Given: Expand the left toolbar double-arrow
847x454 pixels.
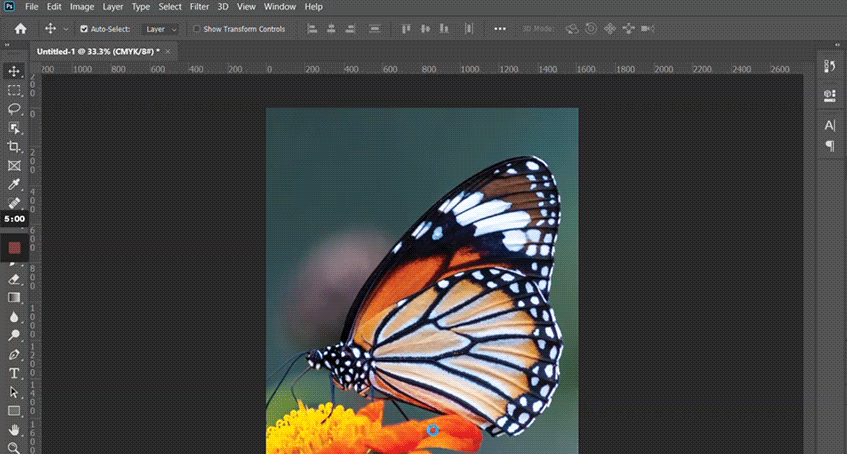Looking at the screenshot, I should pos(7,45).
